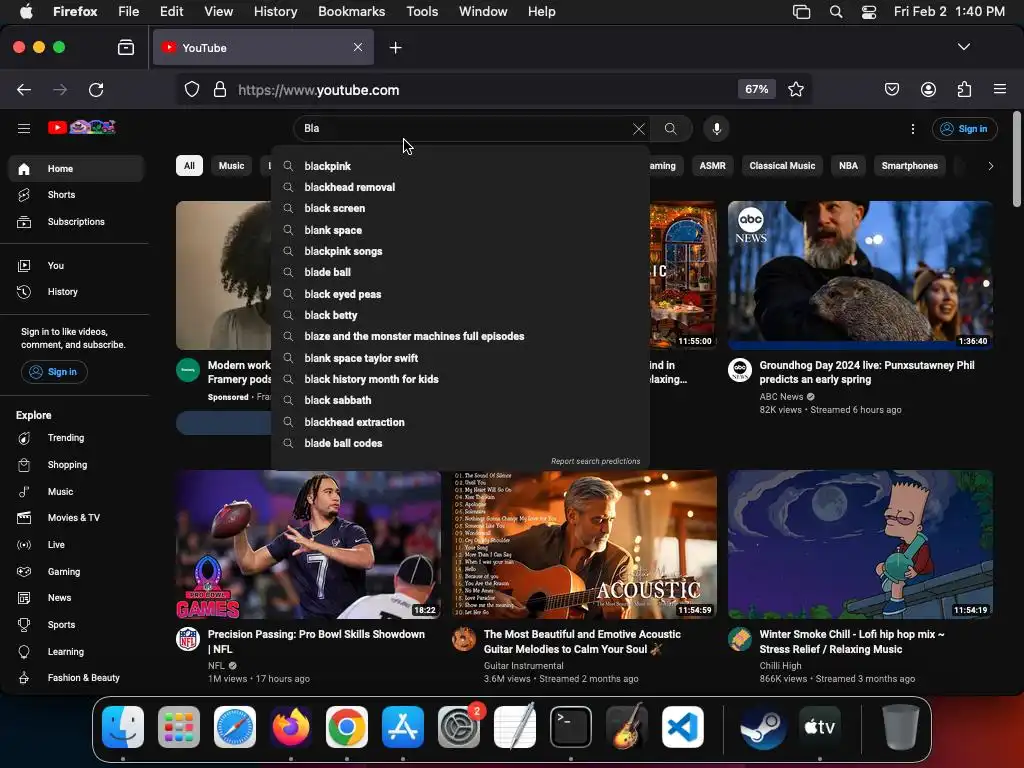The height and width of the screenshot is (768, 1024).
Task: Click the YouTube logo
Action: pyautogui.click(x=82, y=127)
